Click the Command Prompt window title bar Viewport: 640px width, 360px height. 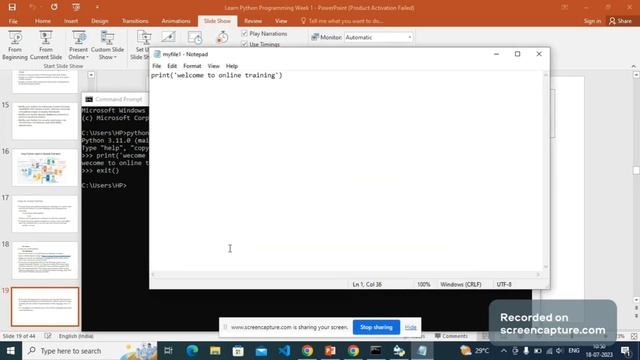115,99
